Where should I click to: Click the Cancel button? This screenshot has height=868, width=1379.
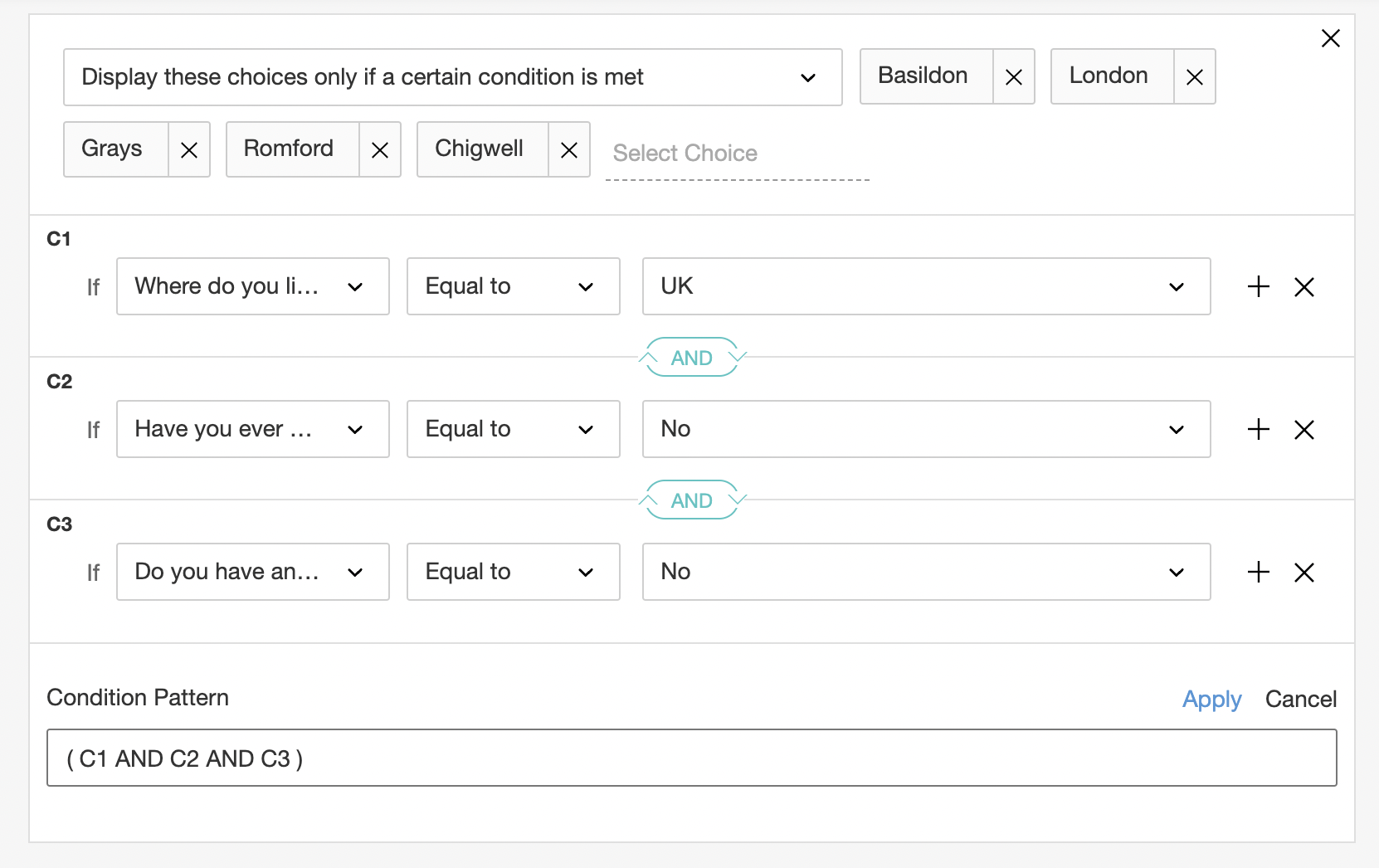(x=1300, y=700)
